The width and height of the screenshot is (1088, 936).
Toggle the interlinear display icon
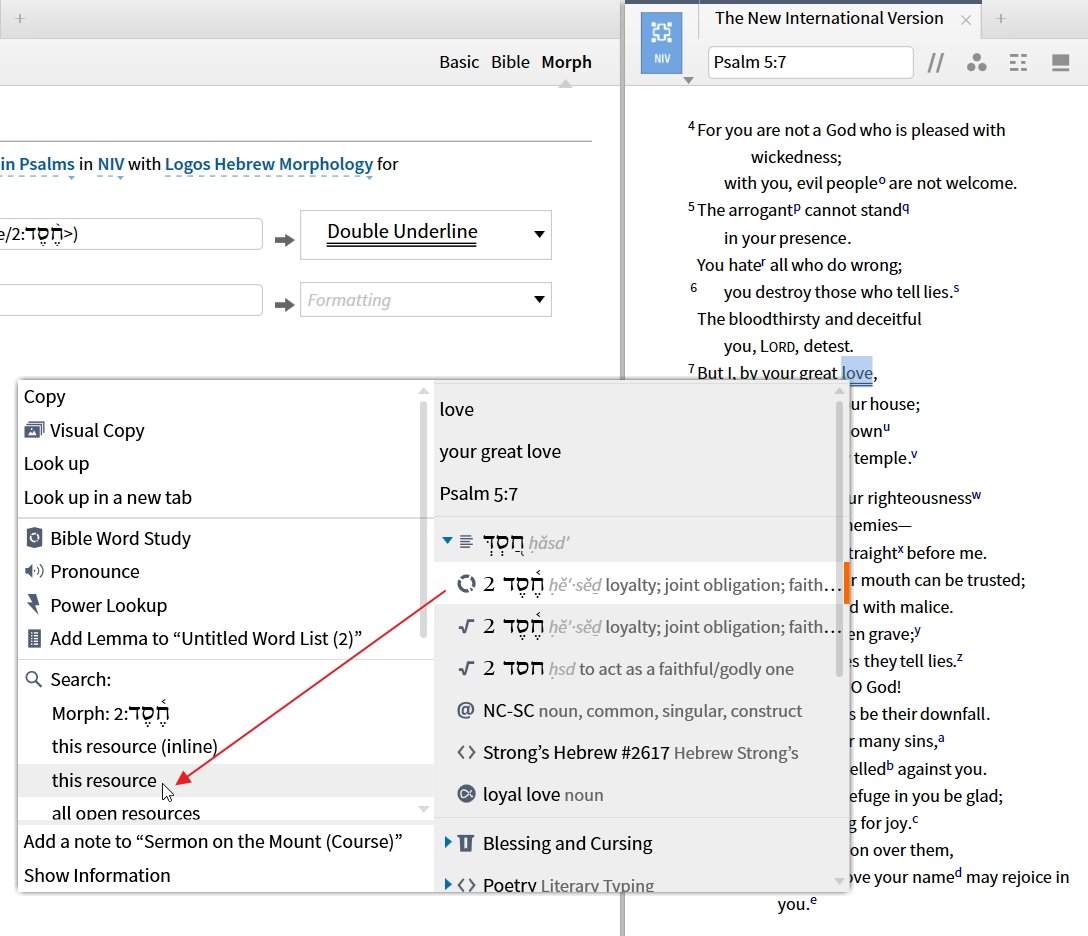[x=1018, y=63]
